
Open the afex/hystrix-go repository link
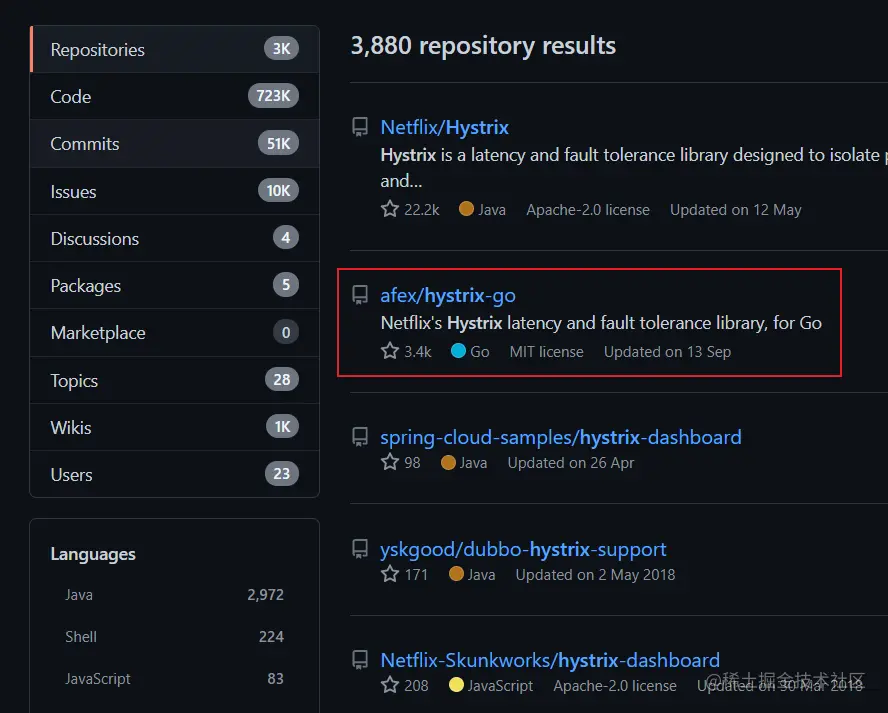coord(448,296)
